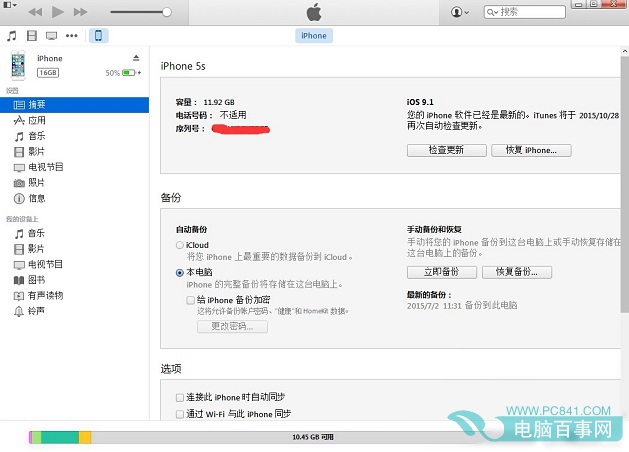This screenshot has width=629, height=452.
Task: Open the more libraries ellipsis menu
Action: pyautogui.click(x=71, y=36)
